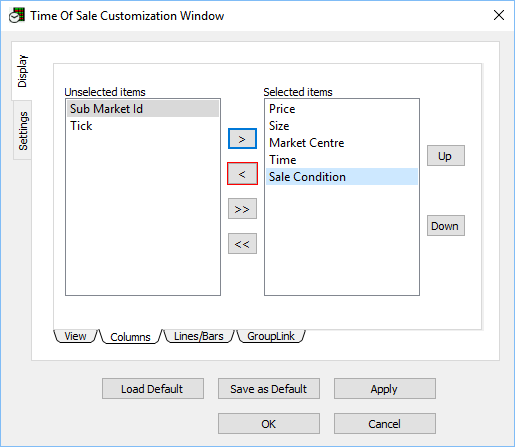Viewport: 515px width, 447px height.
Task: Move selected column Up
Action: (446, 156)
